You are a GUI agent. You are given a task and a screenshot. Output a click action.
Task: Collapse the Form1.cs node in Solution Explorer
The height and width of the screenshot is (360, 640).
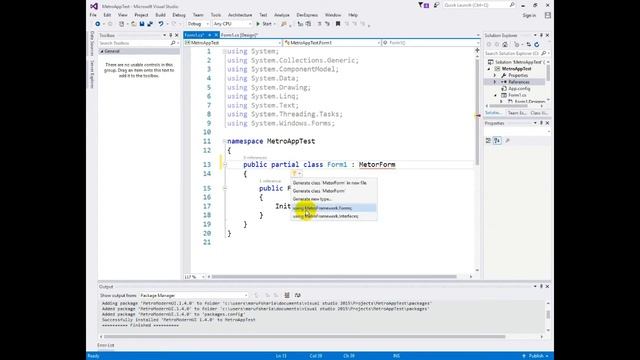pyautogui.click(x=496, y=95)
